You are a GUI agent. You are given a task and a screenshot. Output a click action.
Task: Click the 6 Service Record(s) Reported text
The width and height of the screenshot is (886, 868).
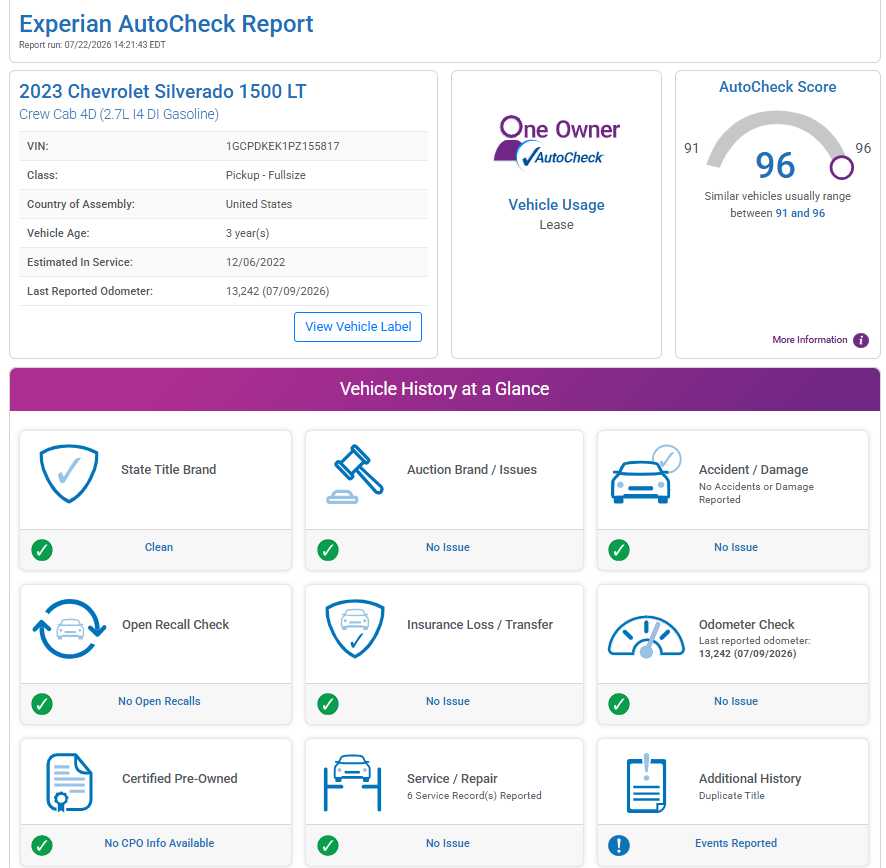click(x=474, y=795)
